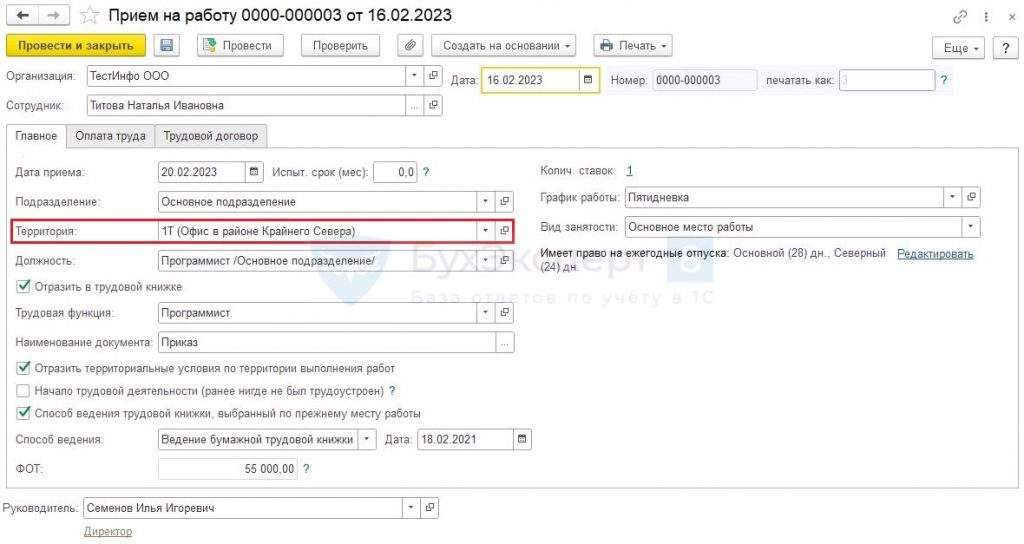
Task: Choose Сотрудник via ellipsis button
Action: [414, 105]
